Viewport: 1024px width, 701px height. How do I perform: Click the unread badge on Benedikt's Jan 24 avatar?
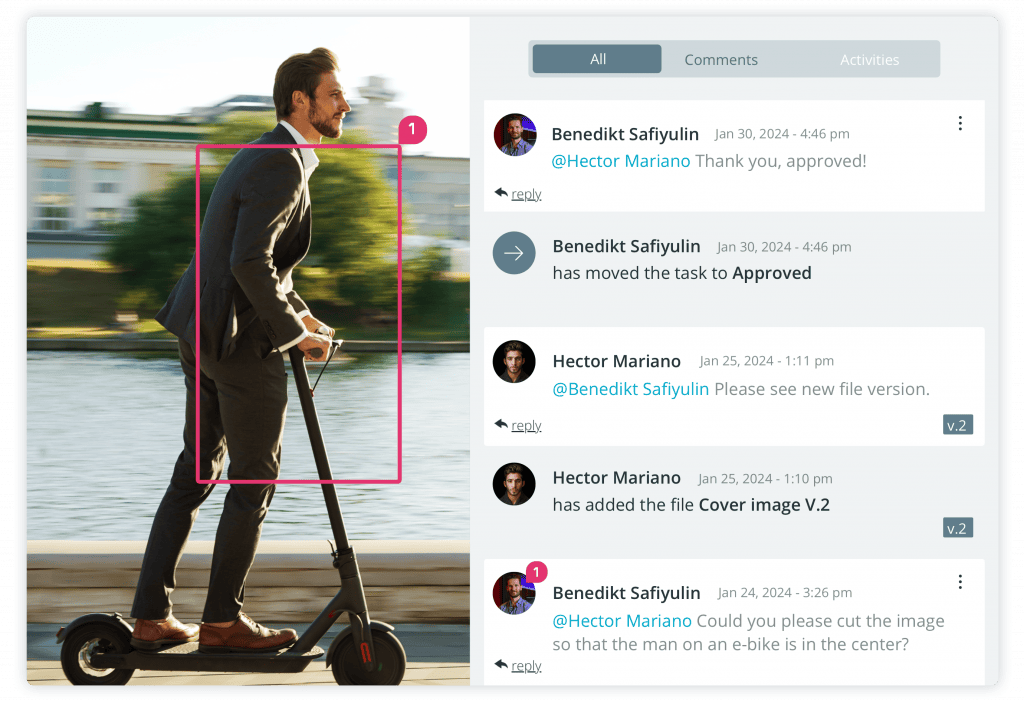tap(536, 572)
